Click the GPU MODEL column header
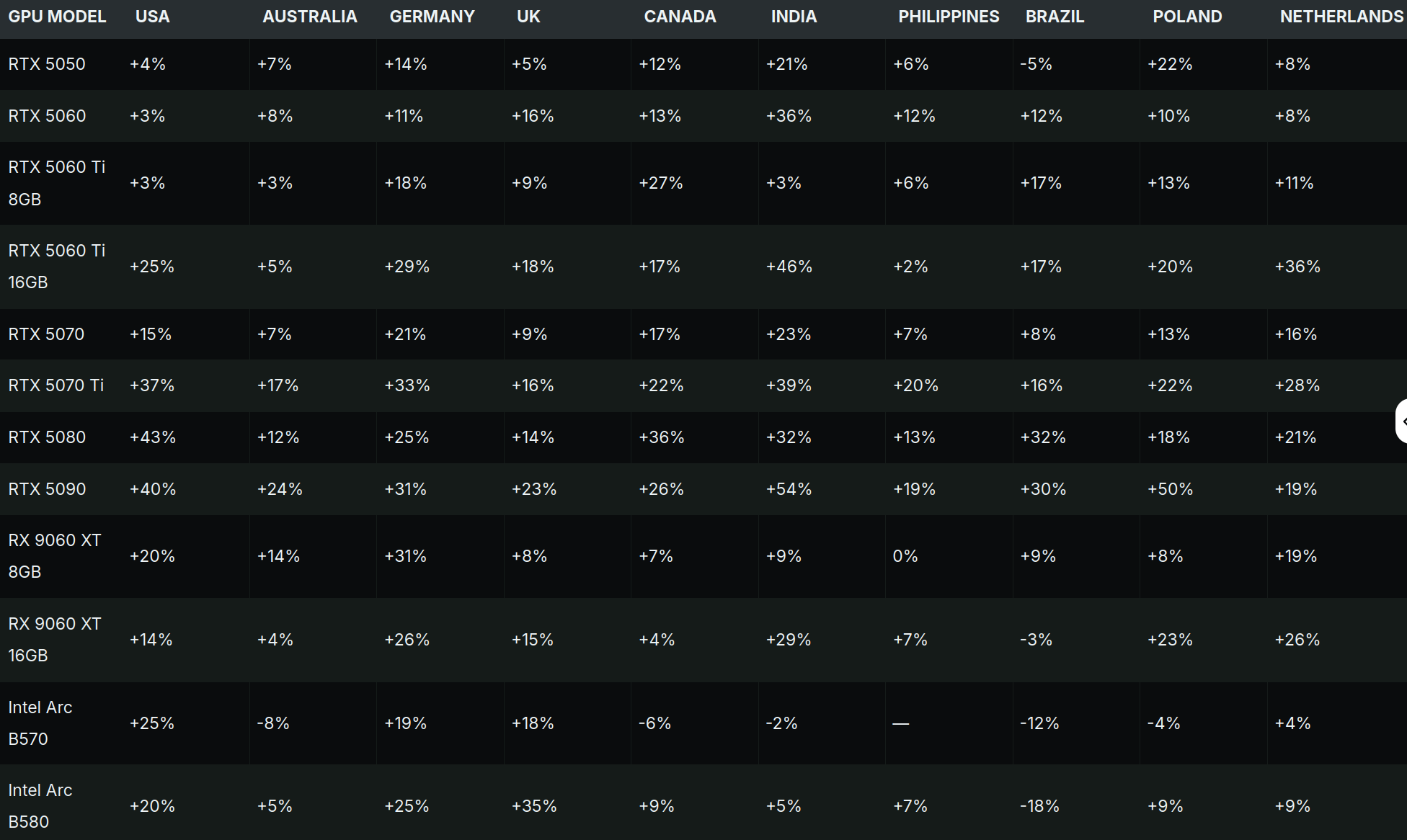 (x=57, y=17)
